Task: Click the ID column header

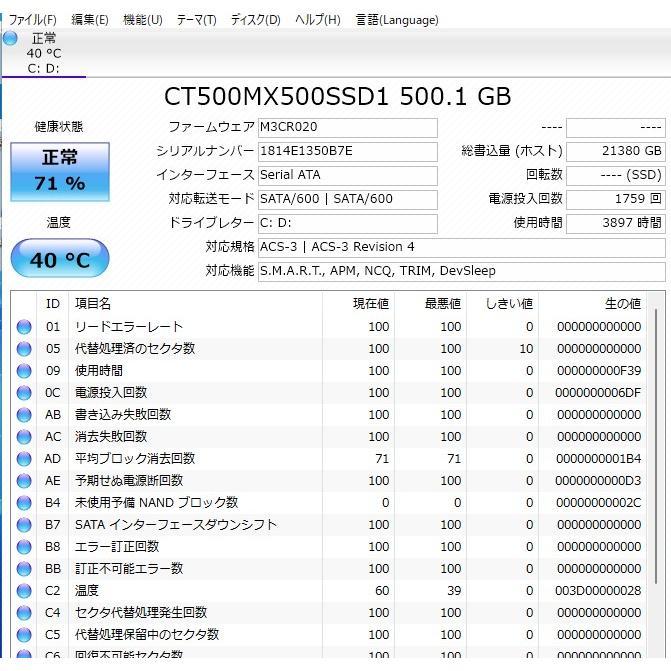Action: 53,304
